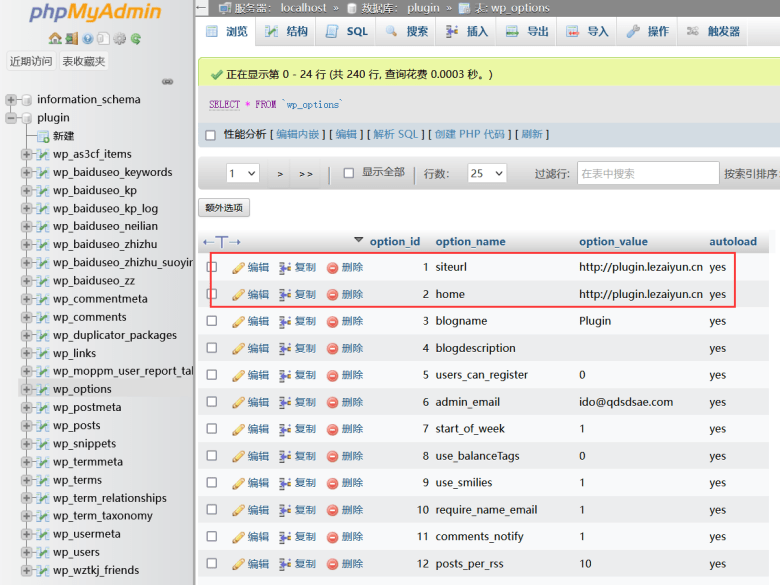780x585 pixels.
Task: Click the sidebar link chain icon
Action: [x=167, y=82]
